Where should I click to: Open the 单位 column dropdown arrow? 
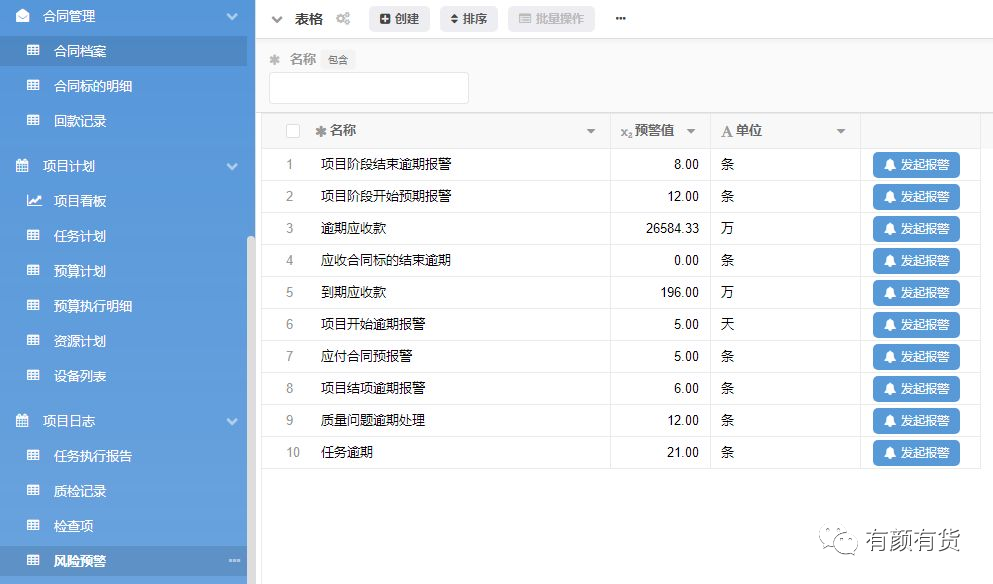tap(841, 131)
